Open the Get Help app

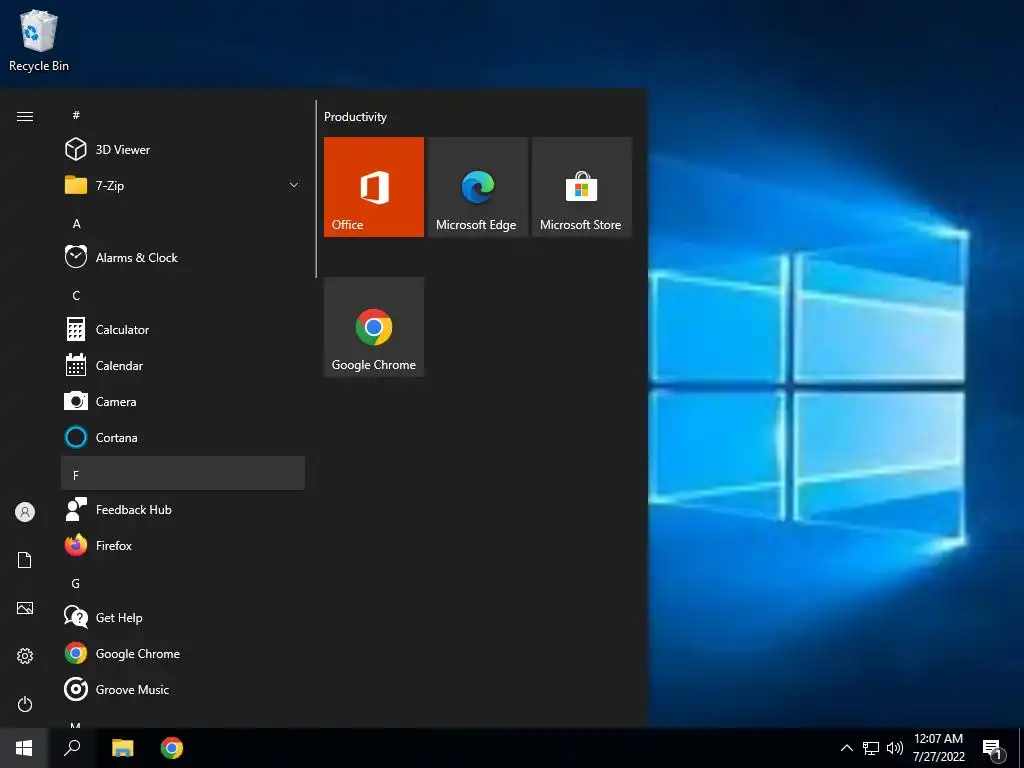[183, 618]
